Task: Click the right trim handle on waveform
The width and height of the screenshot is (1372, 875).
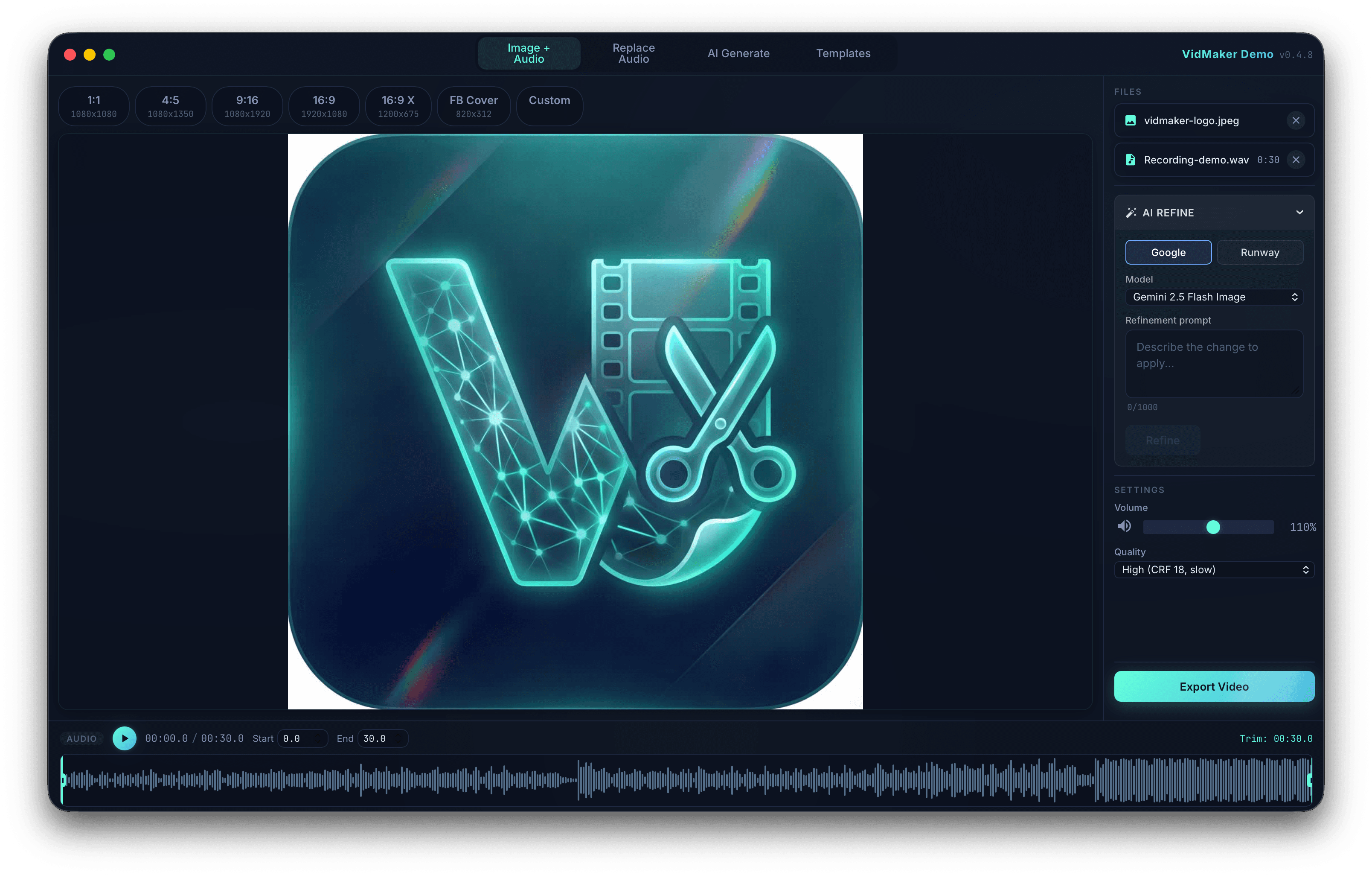Action: click(x=1309, y=779)
